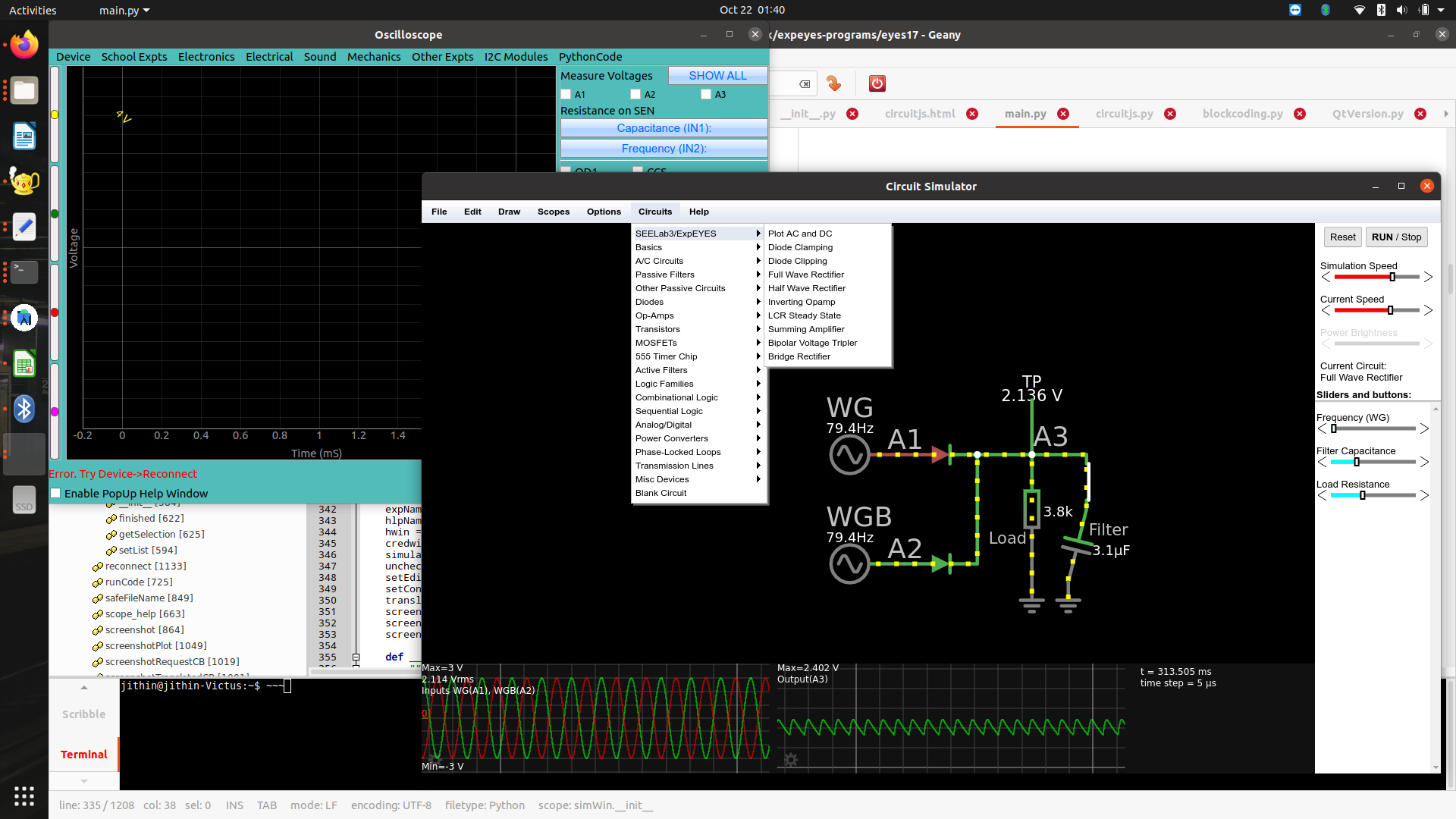Open Files manager in the dock
The width and height of the screenshot is (1456, 819).
click(x=24, y=91)
